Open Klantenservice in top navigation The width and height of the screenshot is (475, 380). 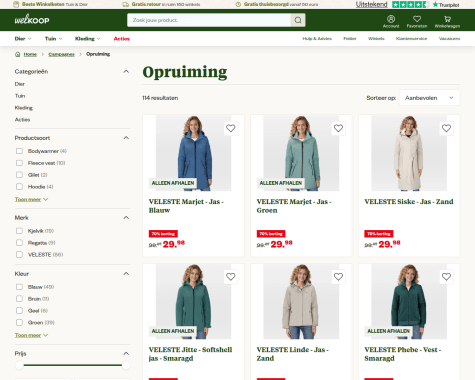411,39
